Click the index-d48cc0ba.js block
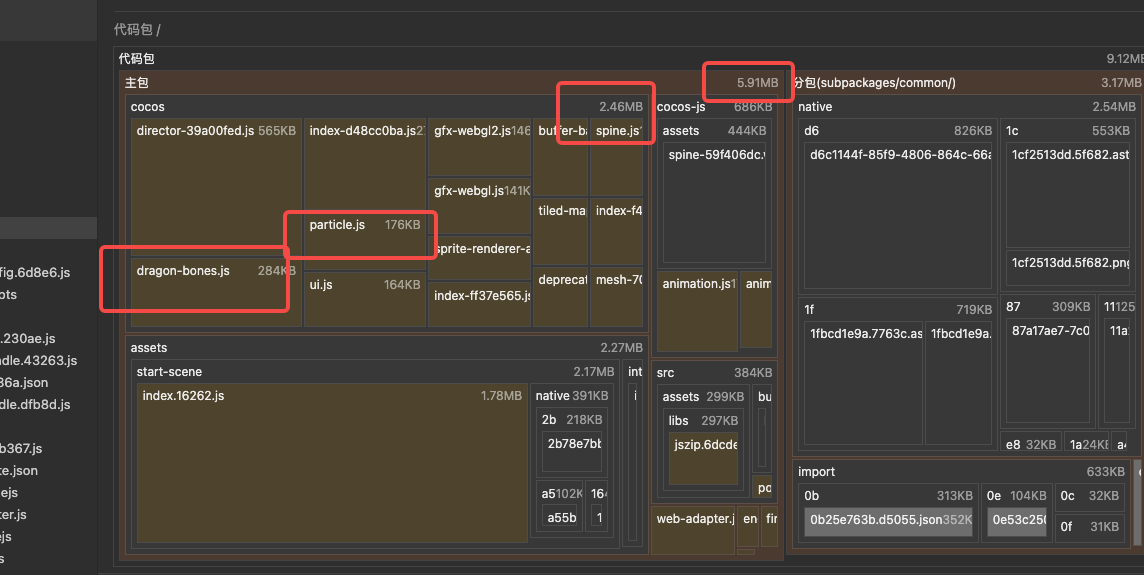The width and height of the screenshot is (1144, 575). click(365, 164)
